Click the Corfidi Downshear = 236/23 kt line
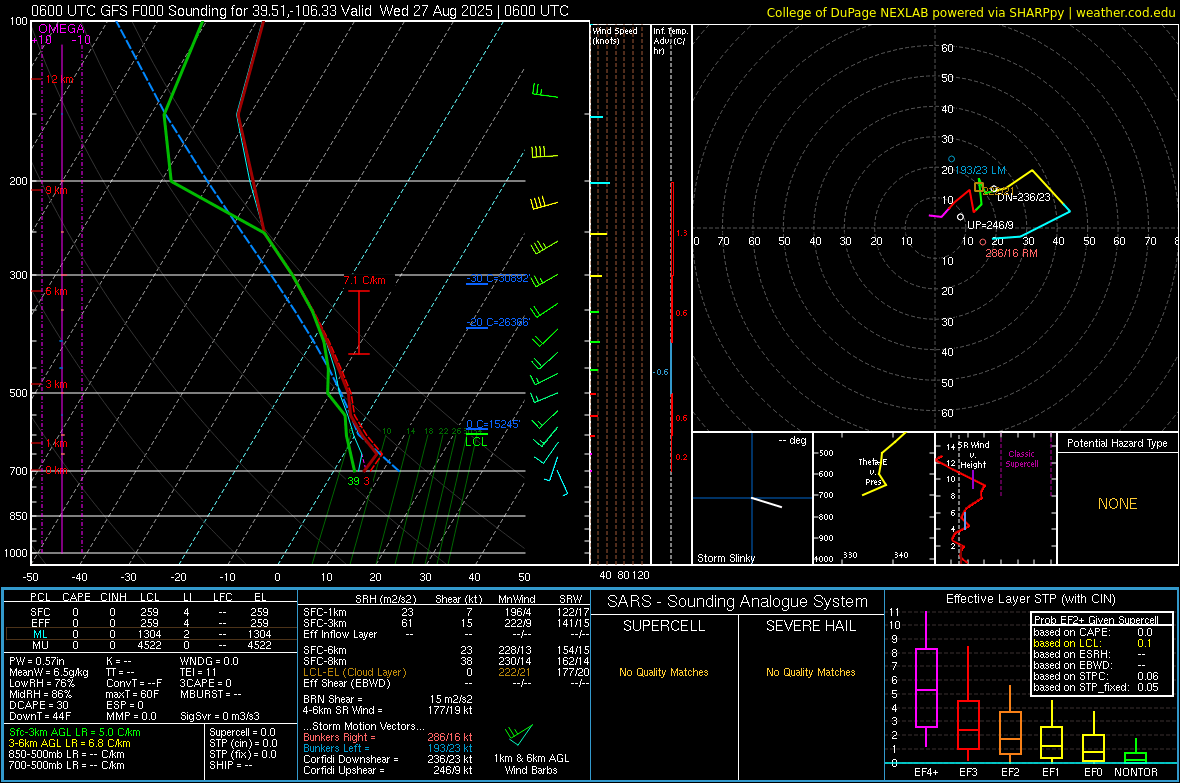 (388, 760)
